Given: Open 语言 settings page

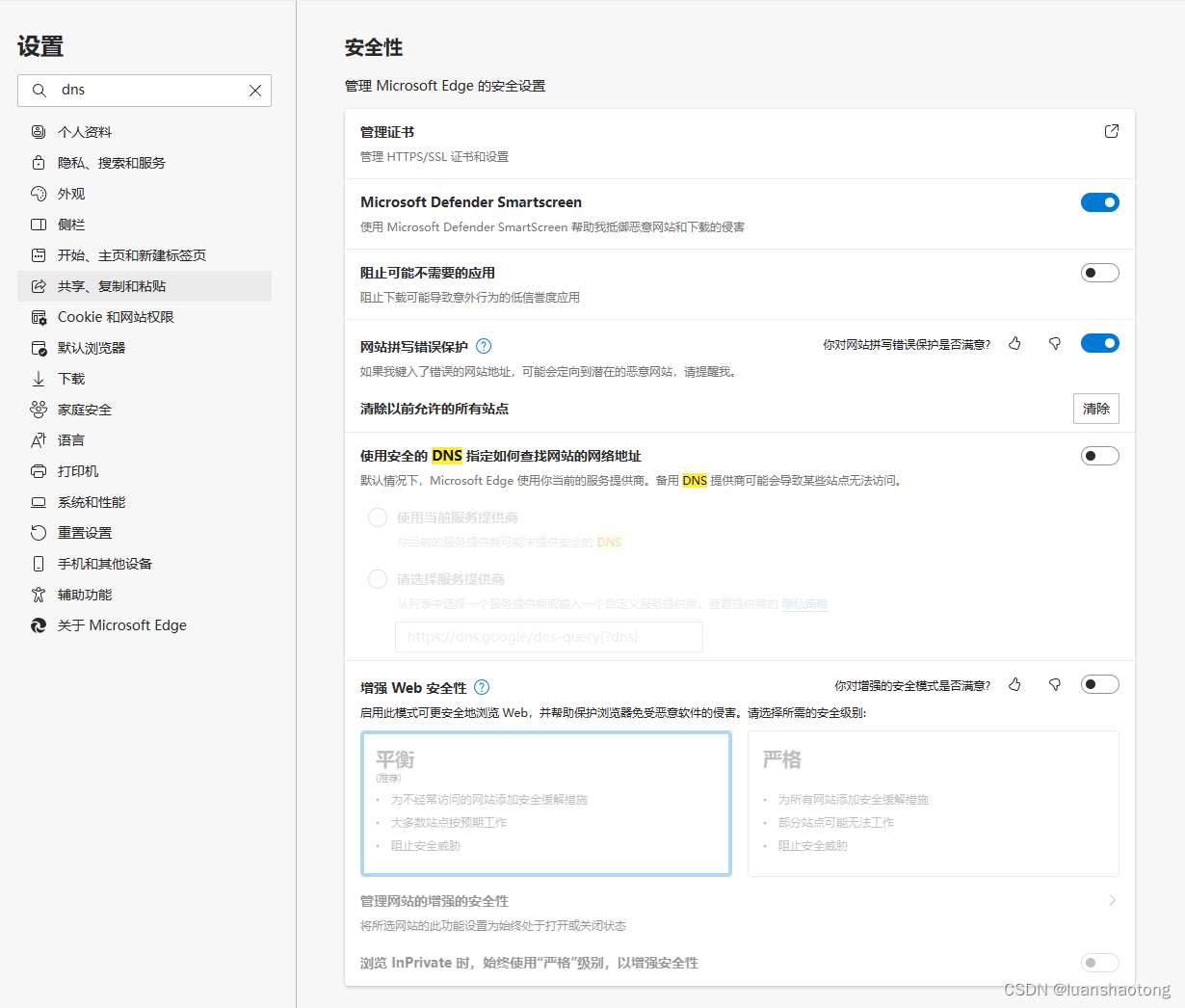Looking at the screenshot, I should point(145,440).
